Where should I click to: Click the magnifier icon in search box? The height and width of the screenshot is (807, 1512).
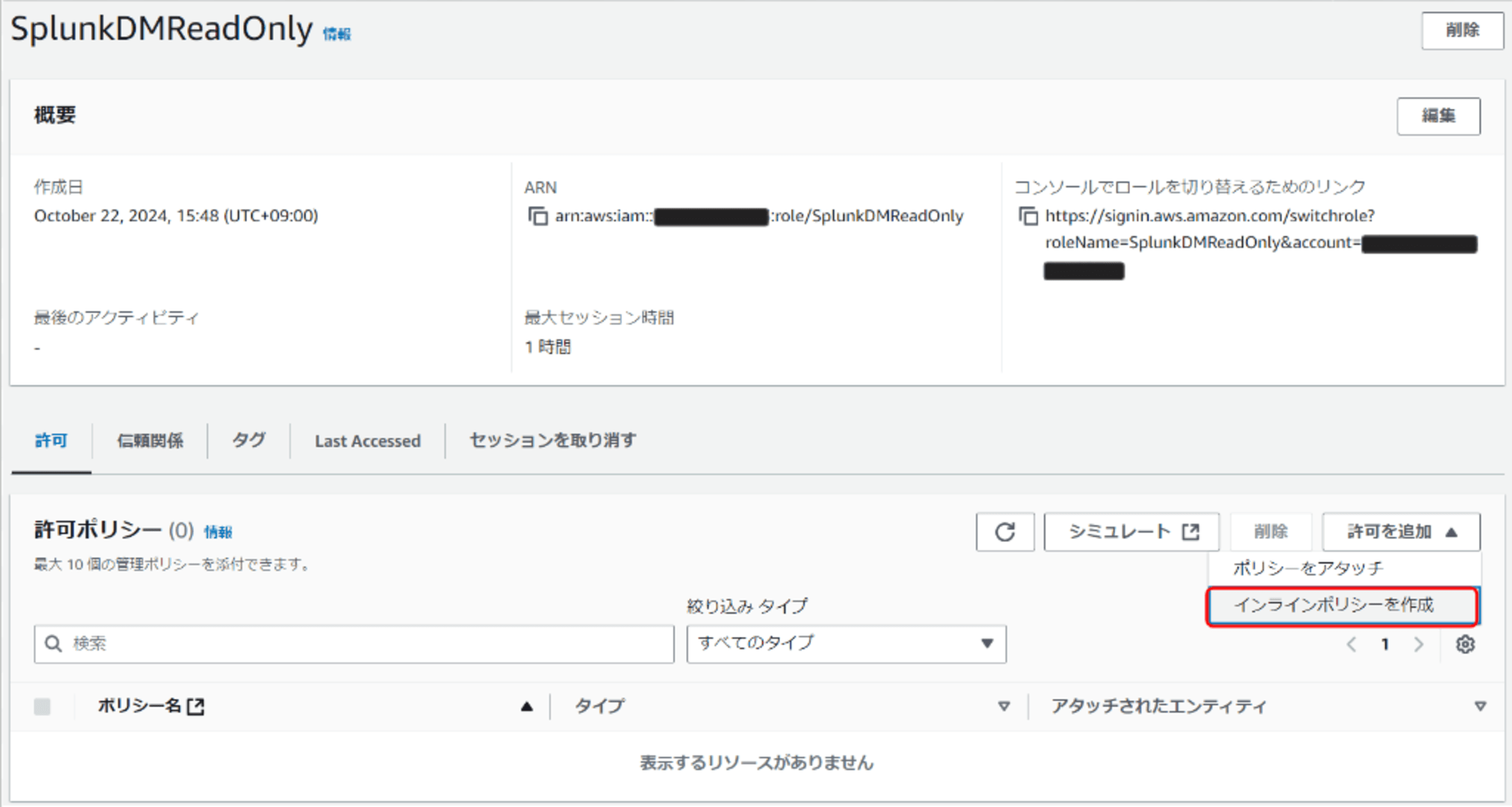[x=53, y=644]
